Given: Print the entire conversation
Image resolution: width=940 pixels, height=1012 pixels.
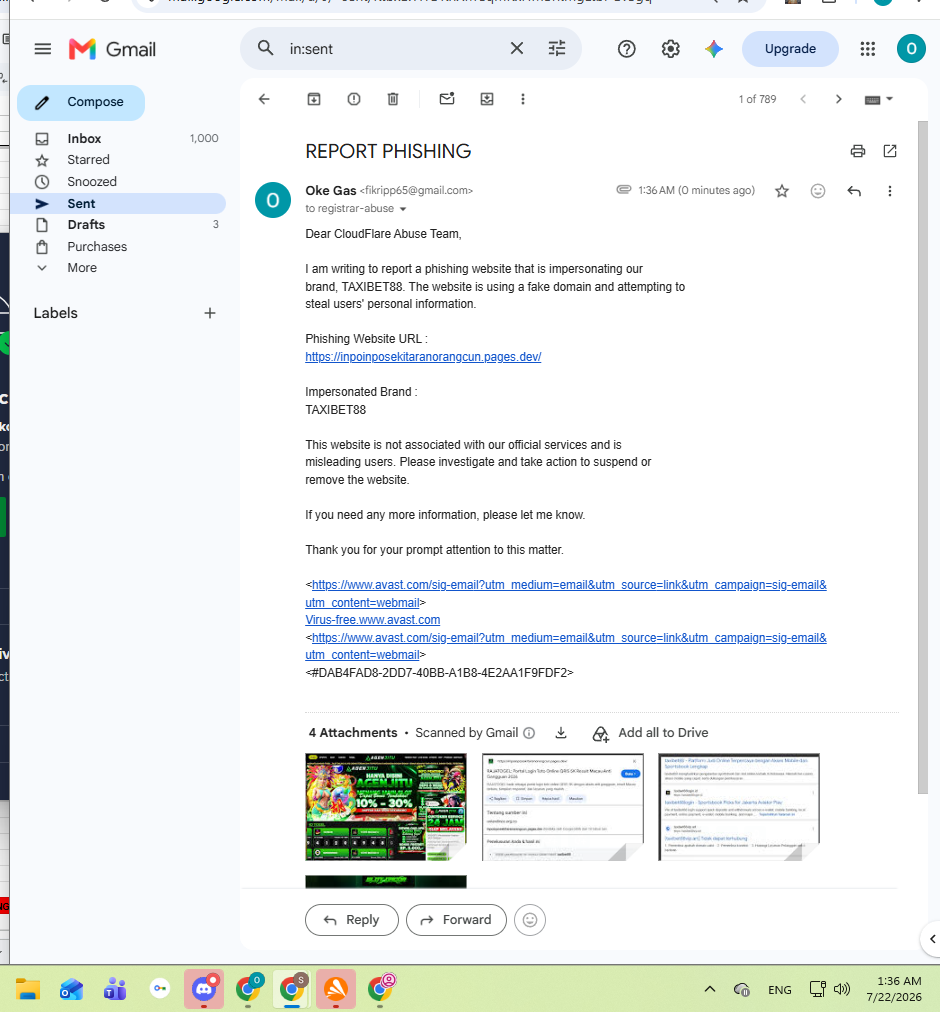Looking at the screenshot, I should click(857, 152).
